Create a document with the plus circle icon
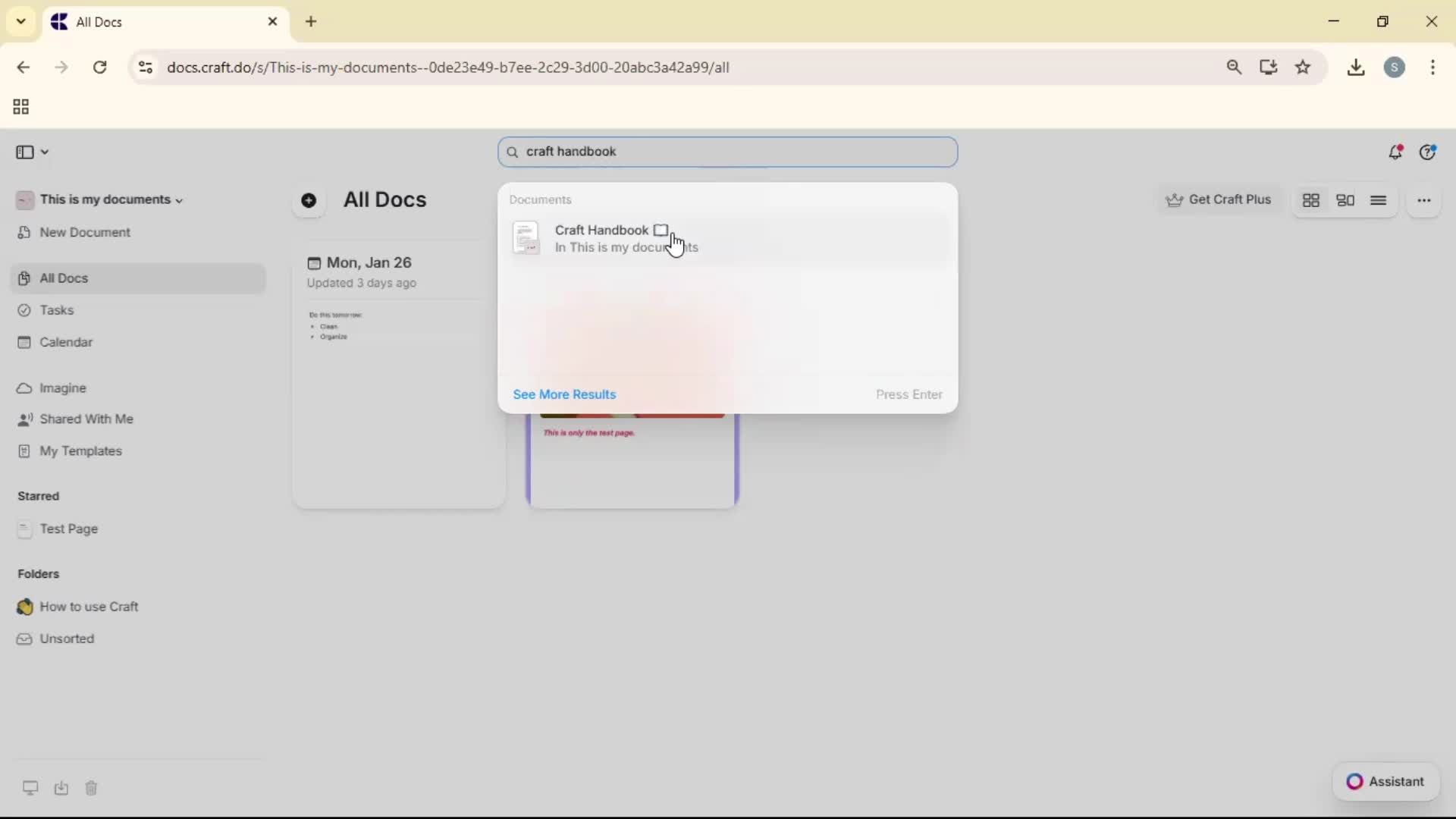 309,200
